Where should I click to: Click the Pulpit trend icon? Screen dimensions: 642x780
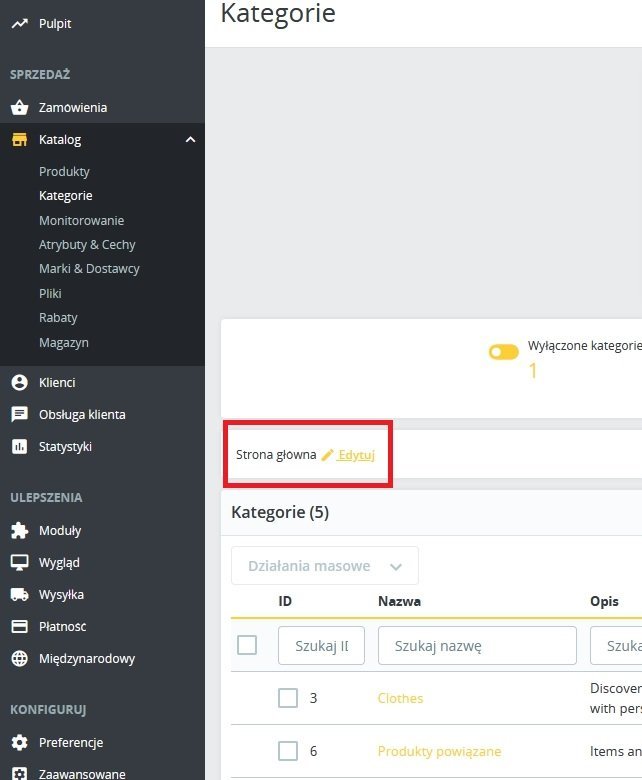19,23
